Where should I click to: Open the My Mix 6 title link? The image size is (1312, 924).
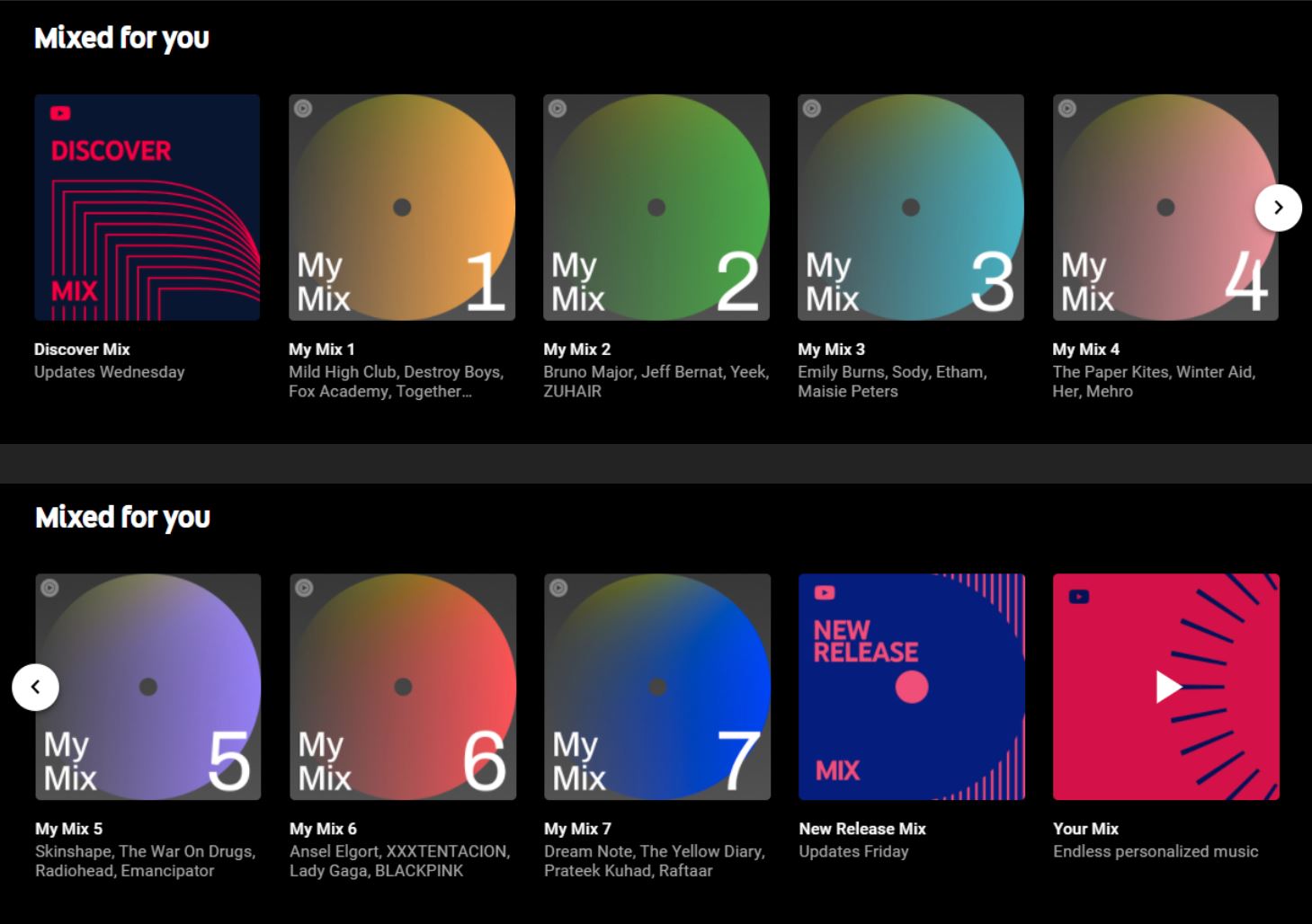coord(323,829)
